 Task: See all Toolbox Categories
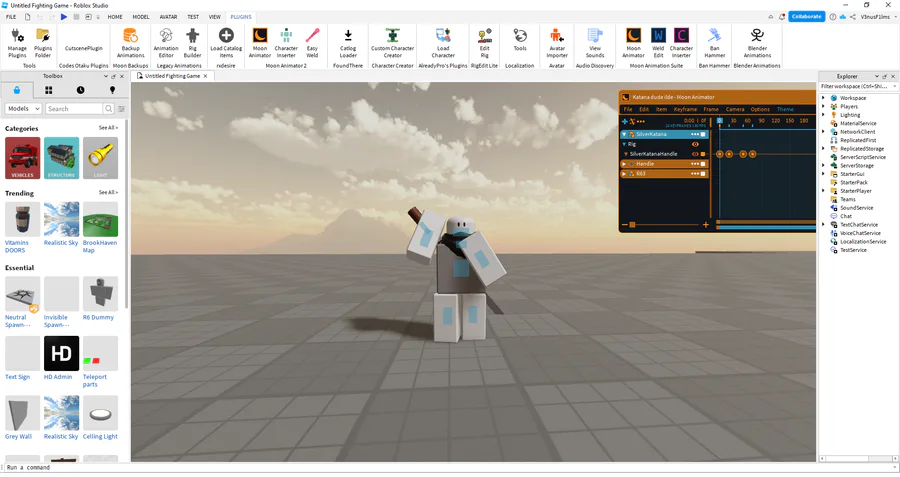[x=108, y=127]
